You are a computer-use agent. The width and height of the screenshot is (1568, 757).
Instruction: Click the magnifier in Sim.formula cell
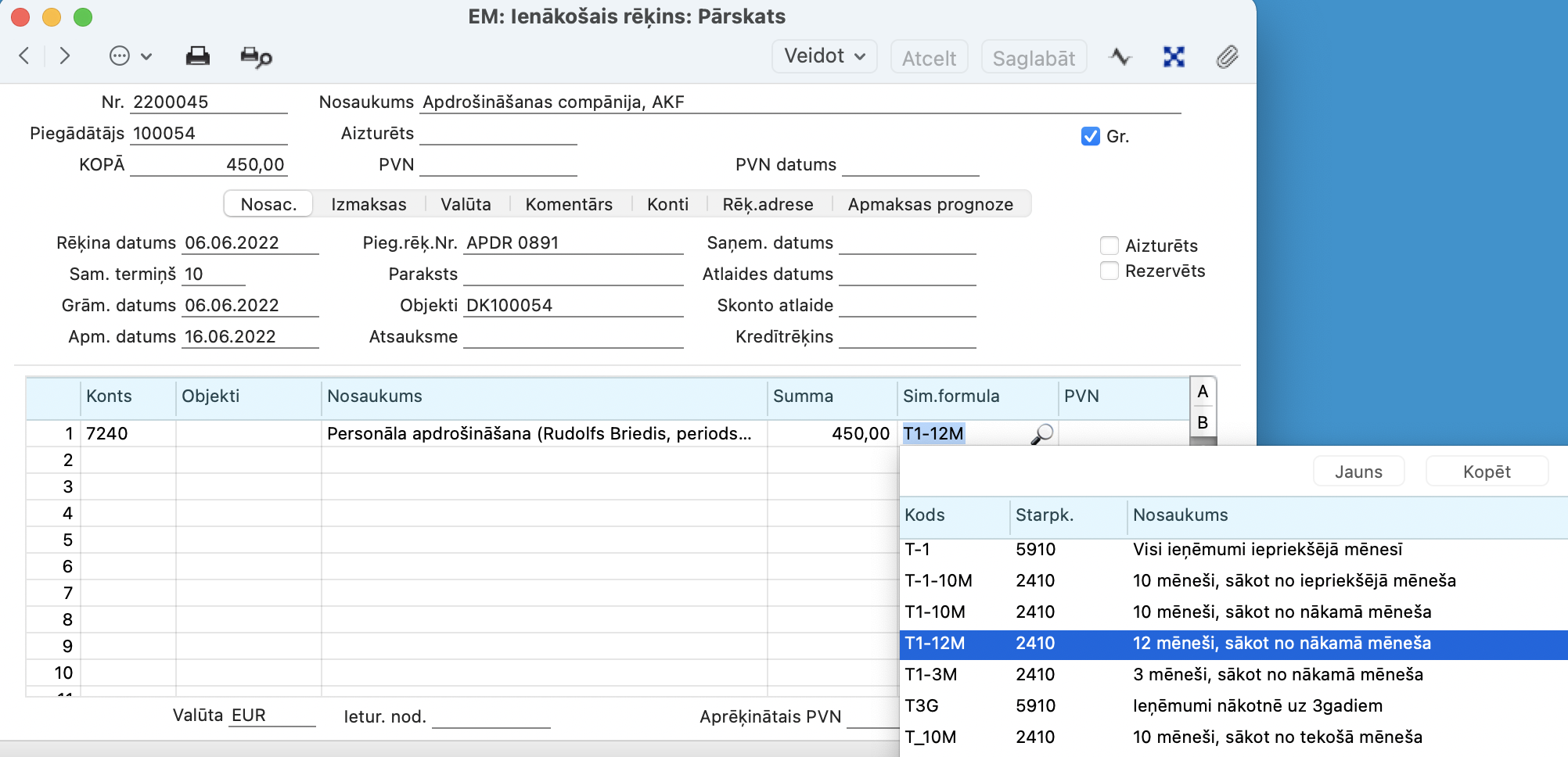(1042, 434)
